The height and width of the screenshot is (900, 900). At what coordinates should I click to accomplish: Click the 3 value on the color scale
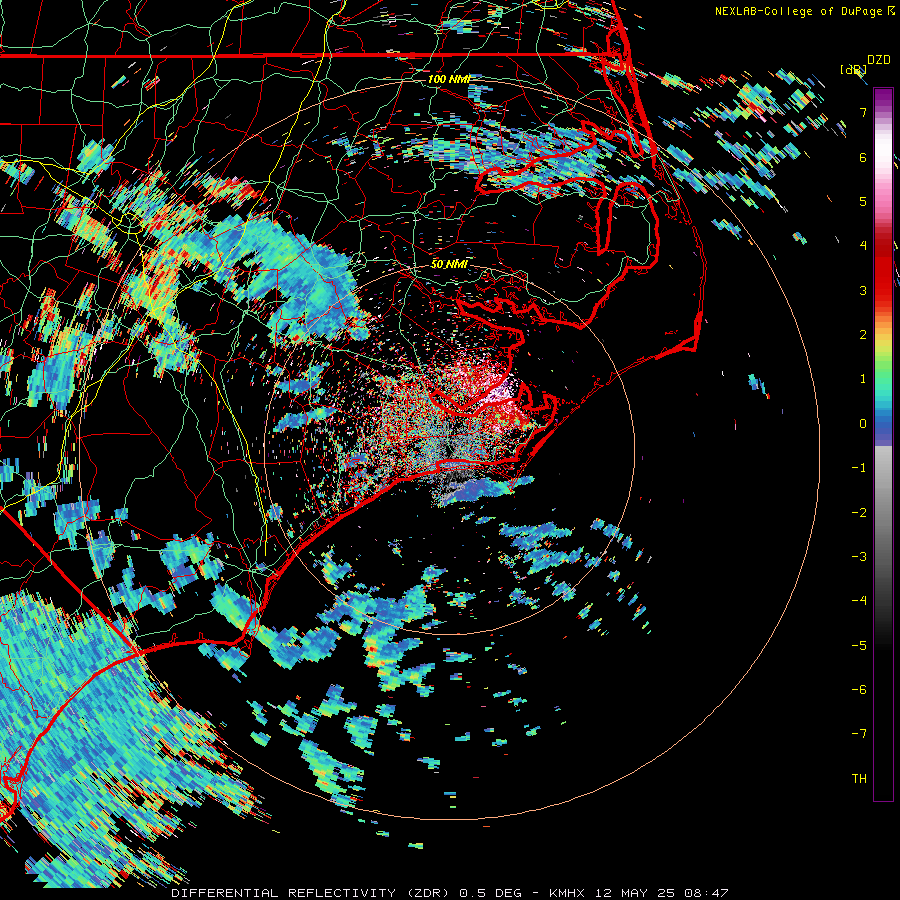tap(863, 290)
